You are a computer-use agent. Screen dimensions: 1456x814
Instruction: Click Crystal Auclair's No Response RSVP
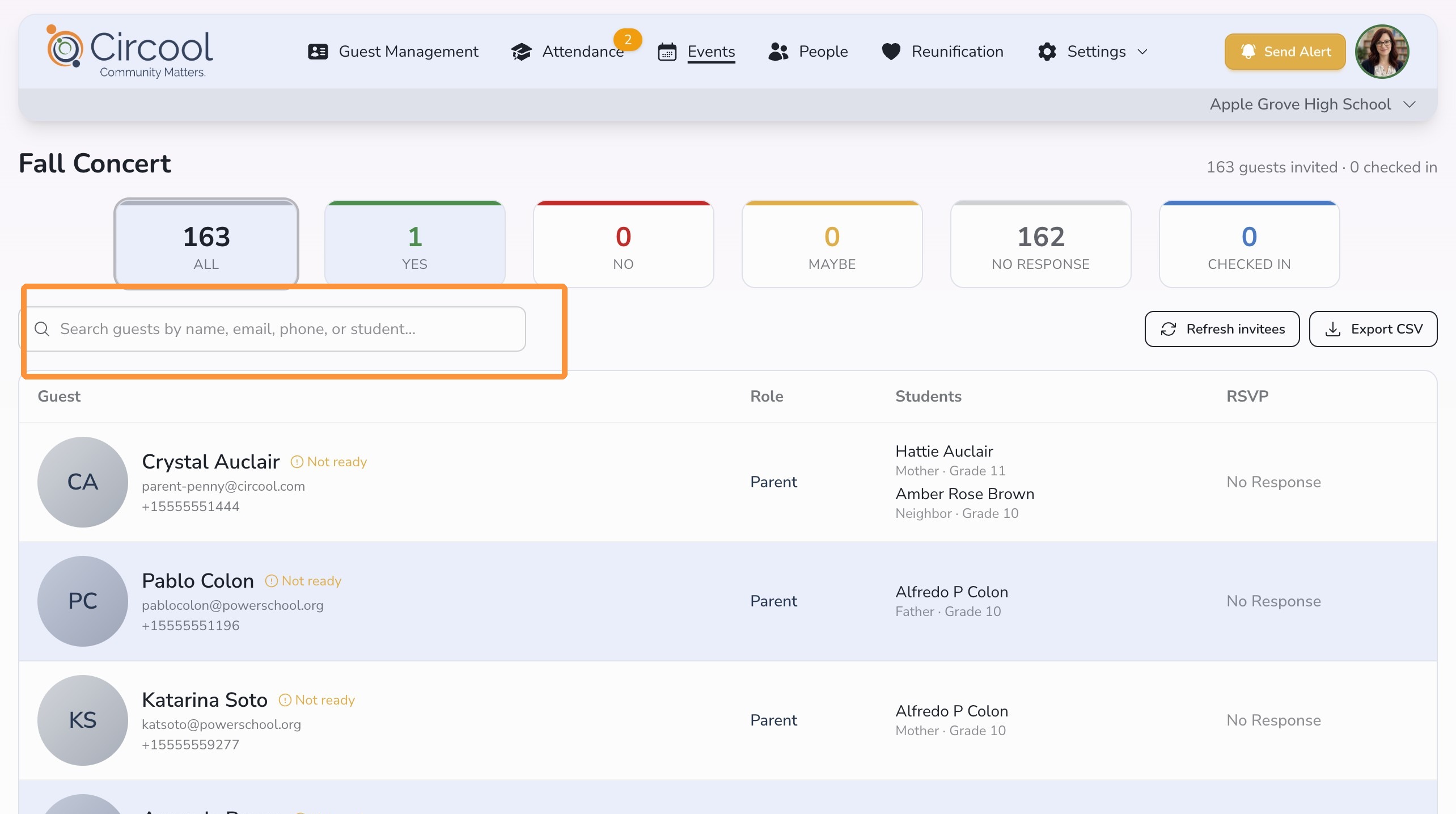tap(1273, 482)
